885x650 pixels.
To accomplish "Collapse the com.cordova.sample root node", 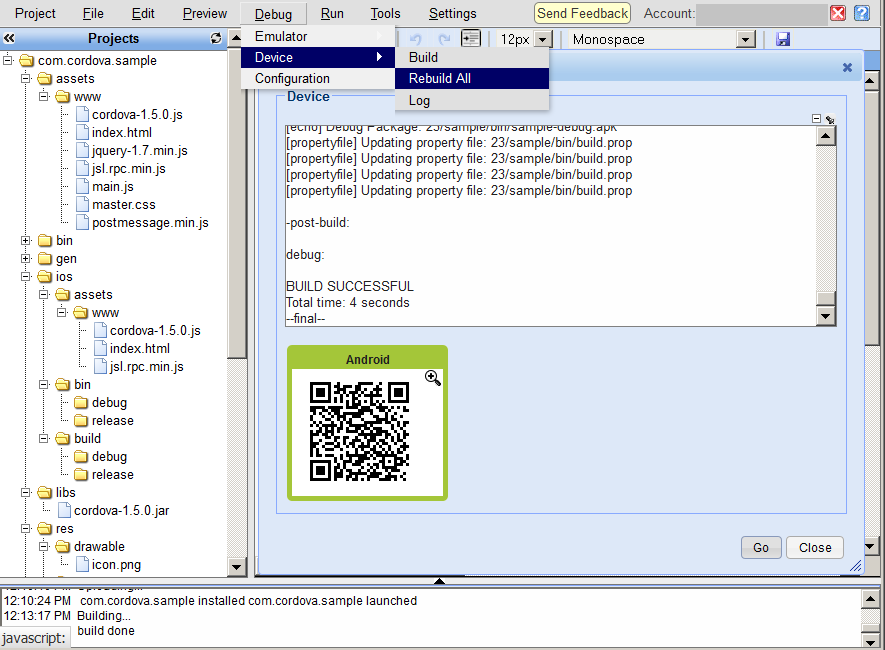I will 8,59.
